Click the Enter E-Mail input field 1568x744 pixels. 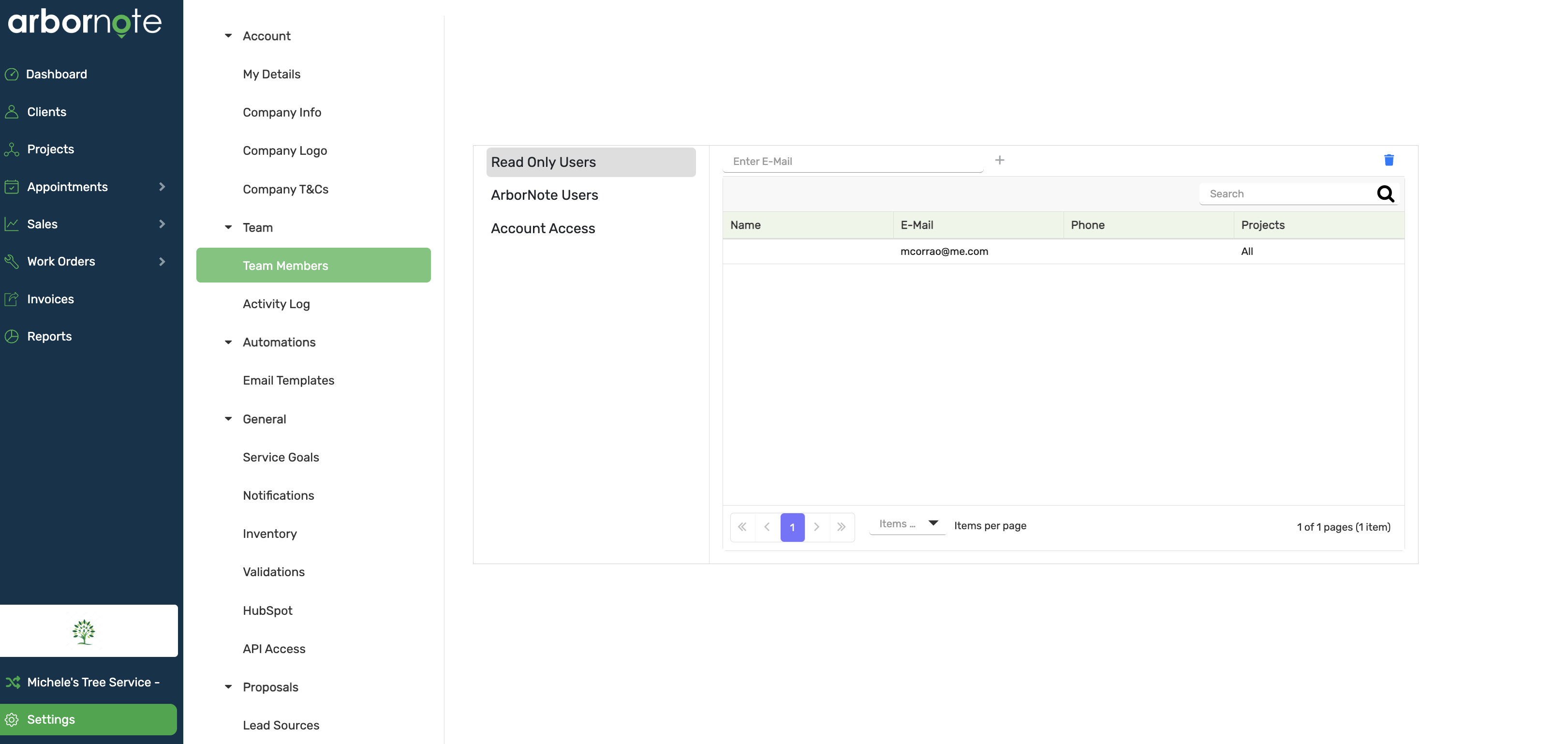coord(852,162)
